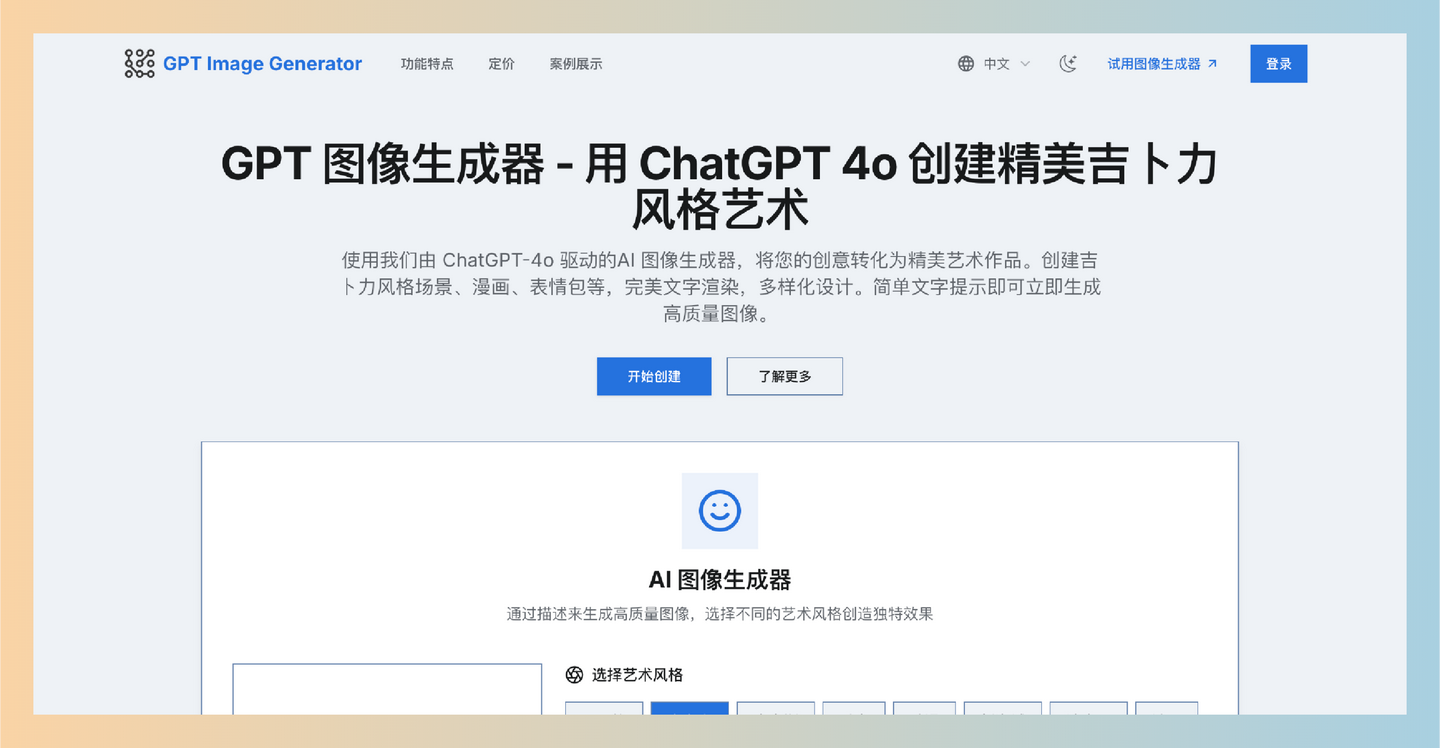Click the 选择艺术风格 label
This screenshot has height=748, width=1440.
click(637, 675)
